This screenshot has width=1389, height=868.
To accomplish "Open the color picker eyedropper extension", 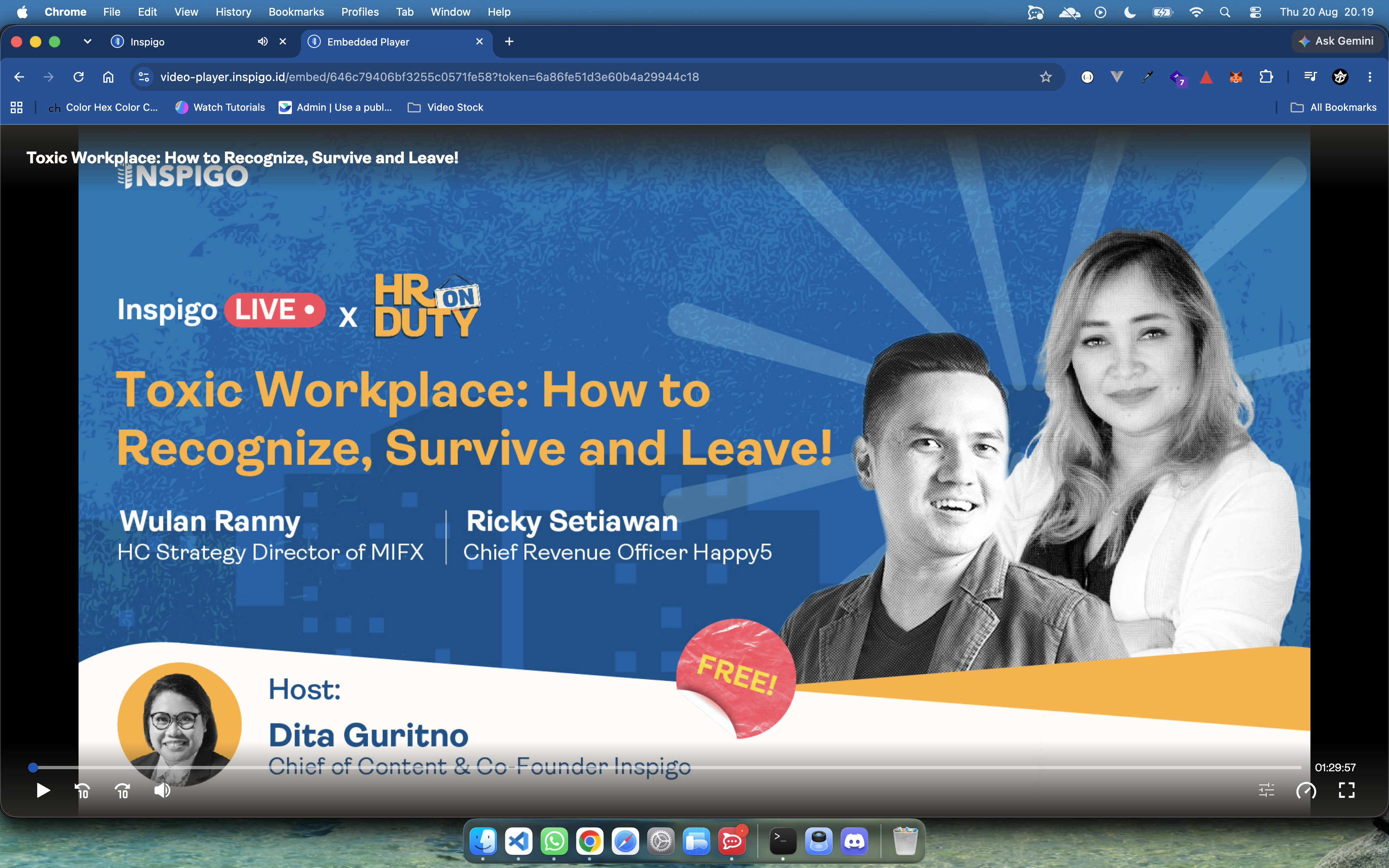I will (1147, 77).
